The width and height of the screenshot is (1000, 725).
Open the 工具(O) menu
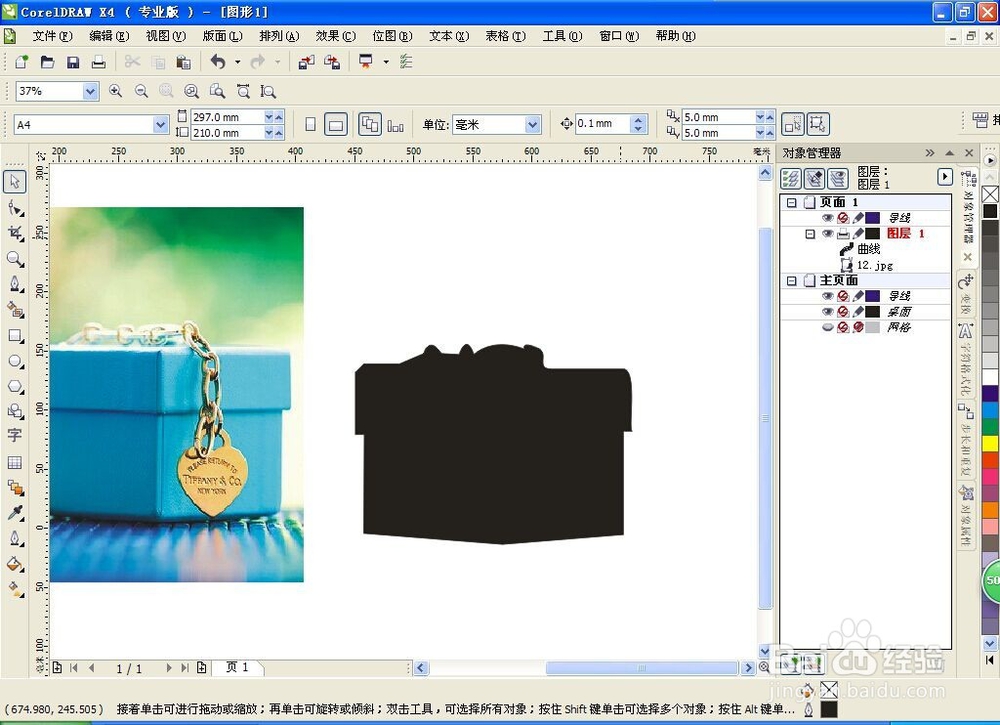click(x=562, y=36)
